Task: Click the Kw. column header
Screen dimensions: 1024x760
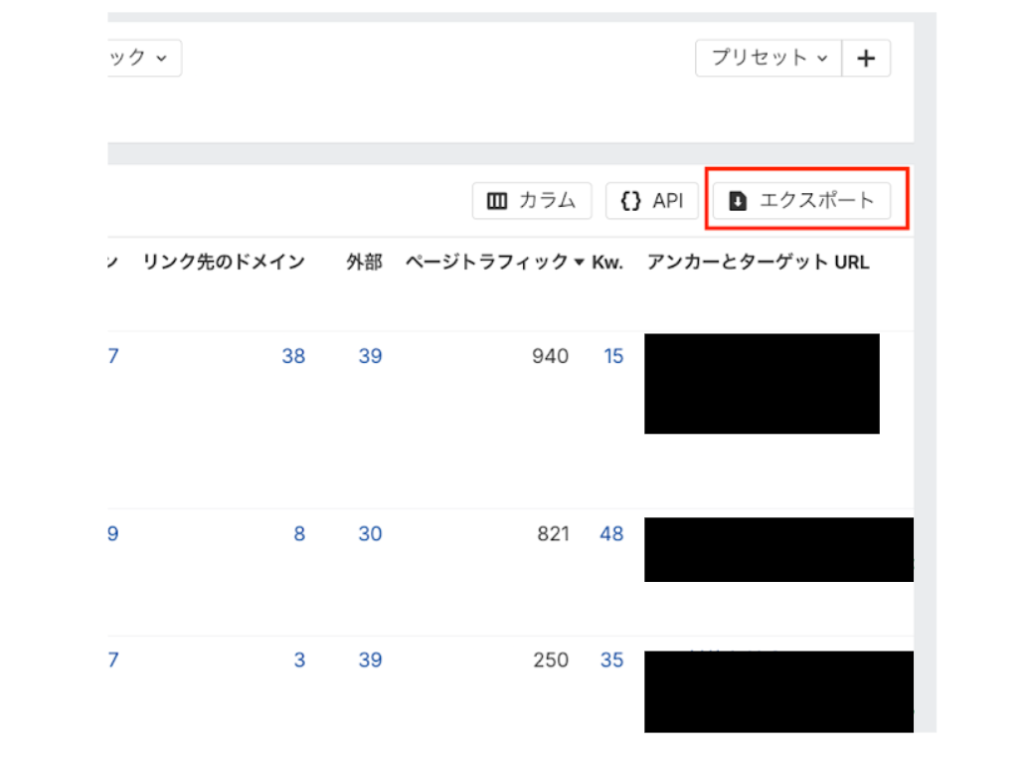Action: click(x=607, y=263)
